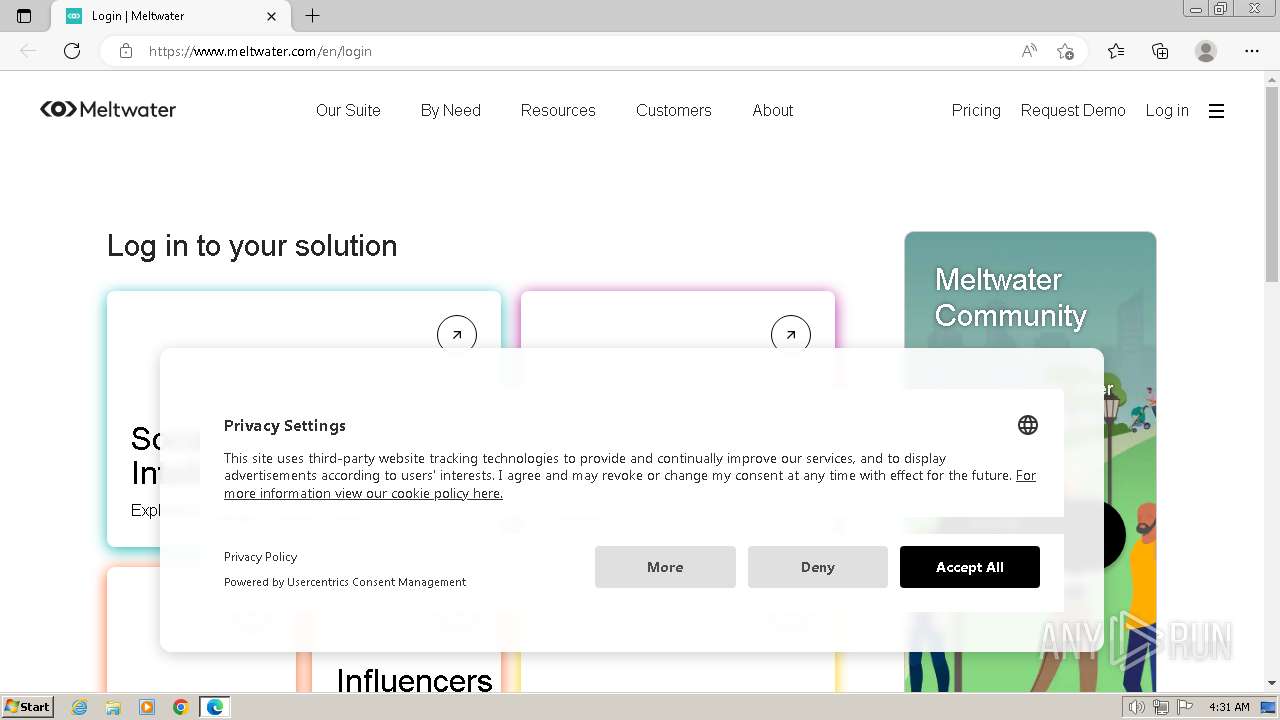Click the Usercentrics Consent Management link
Screen dimensions: 1280x720
point(376,582)
